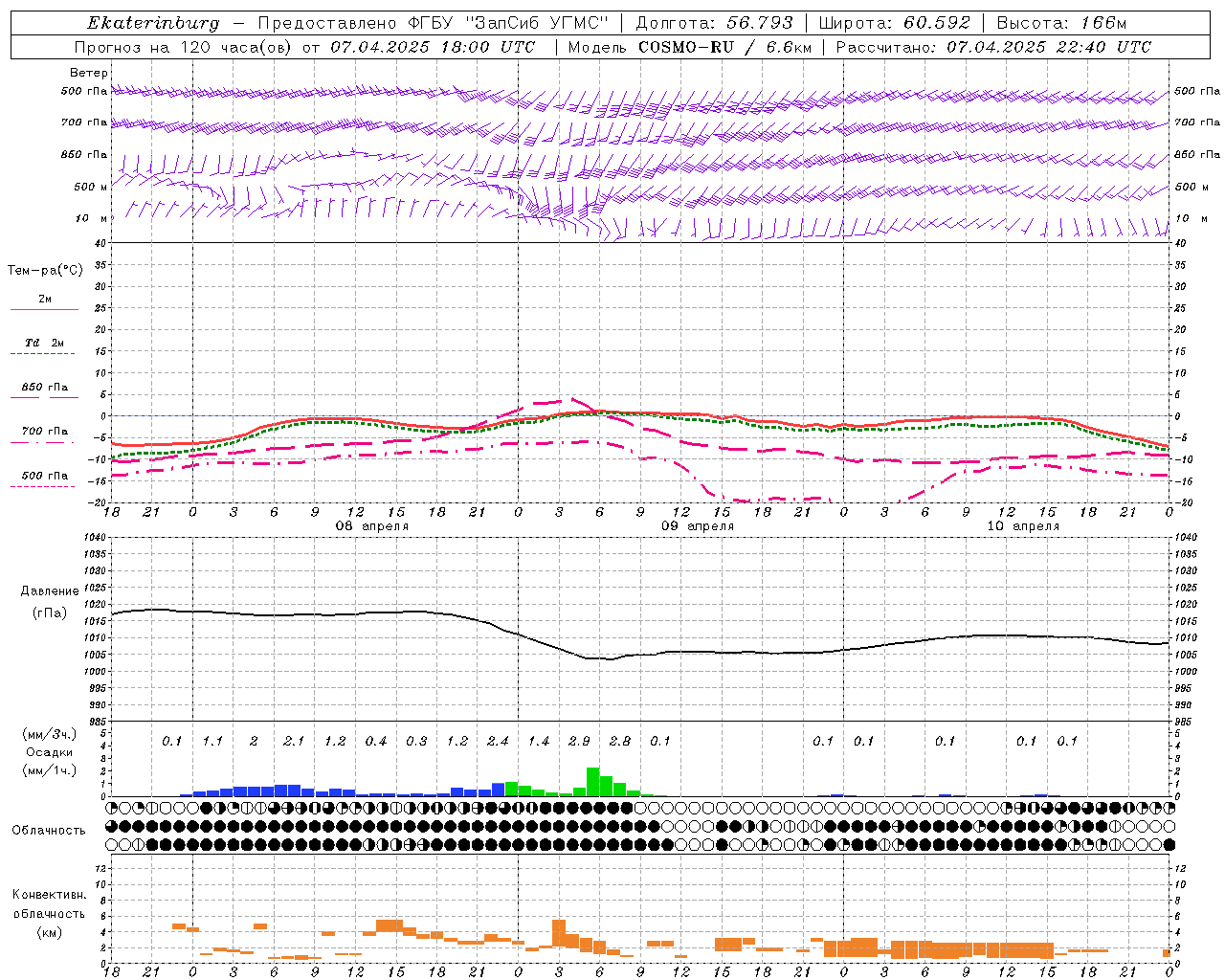Screen dimensions: 1225x980
Task: Click the tallest green precipitation bar
Action: click(593, 782)
